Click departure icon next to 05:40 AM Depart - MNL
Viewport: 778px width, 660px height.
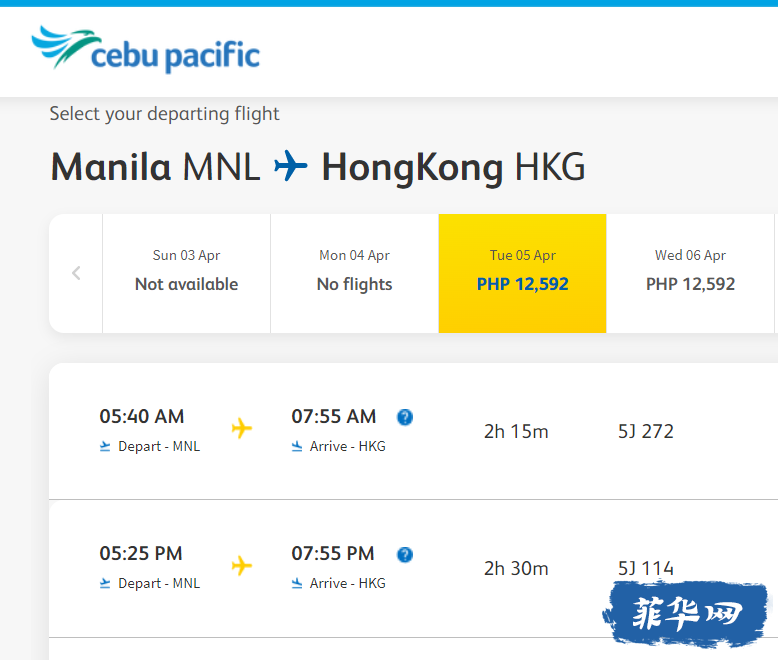pyautogui.click(x=105, y=447)
